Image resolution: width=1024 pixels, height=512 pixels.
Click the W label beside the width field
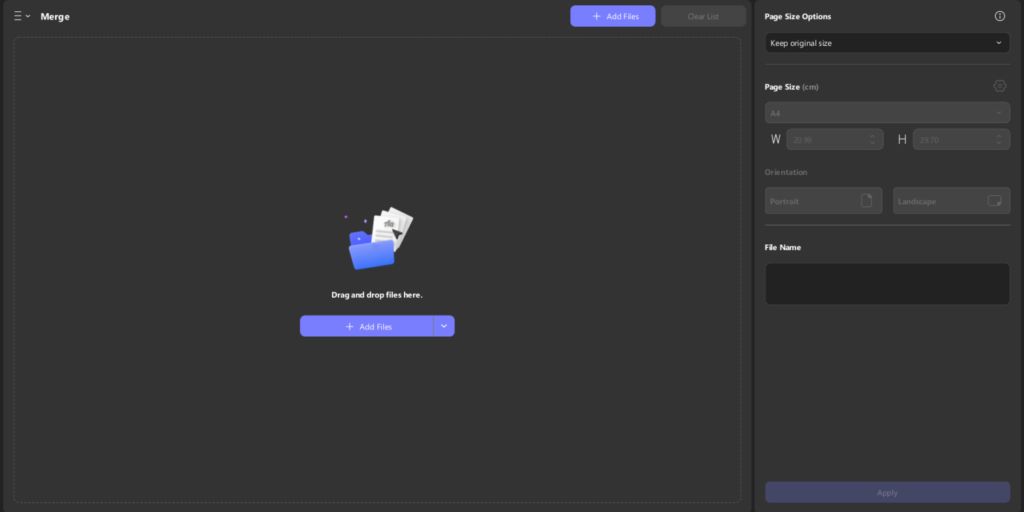tap(775, 140)
